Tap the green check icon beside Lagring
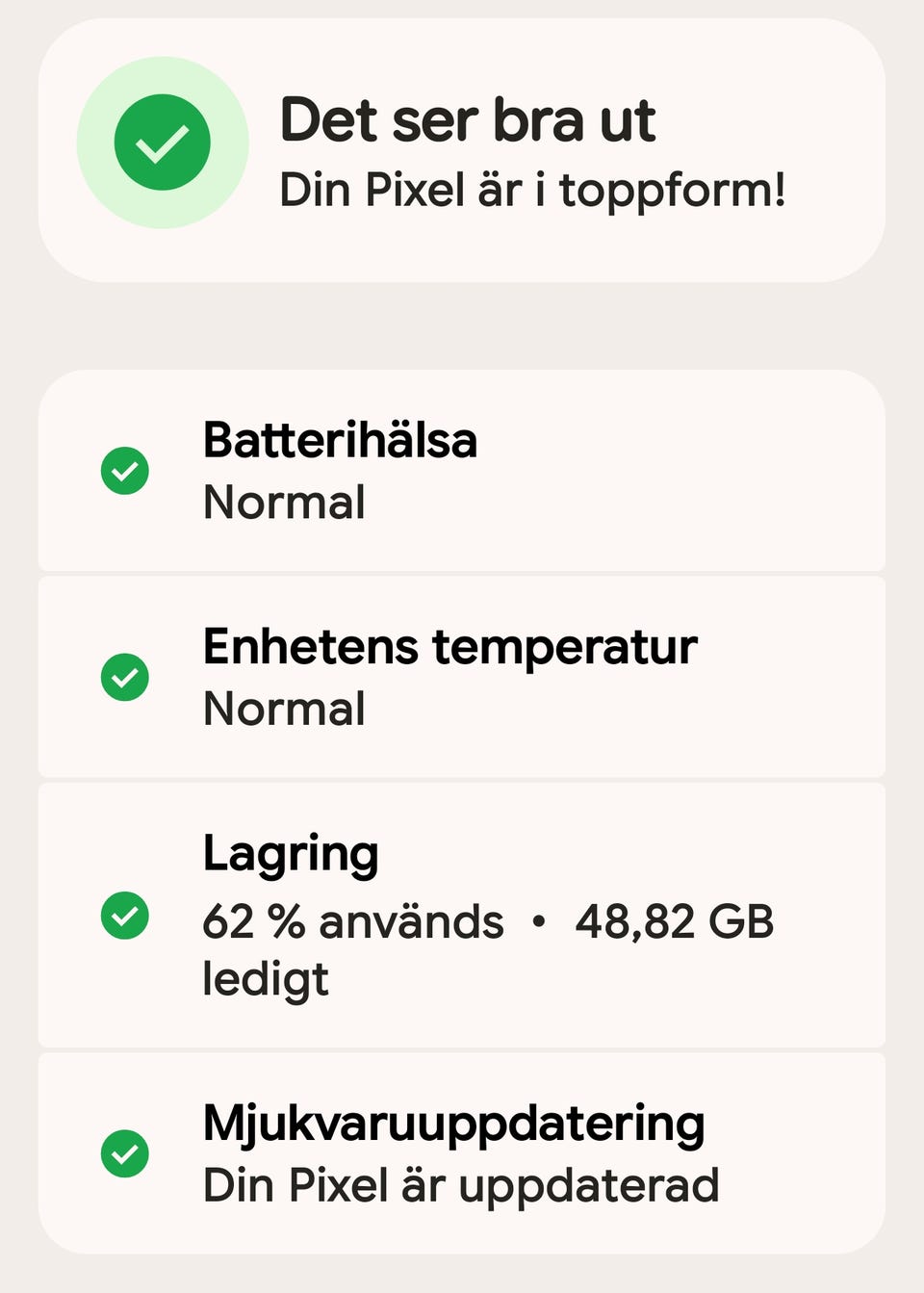The image size is (924, 1293). click(x=125, y=915)
